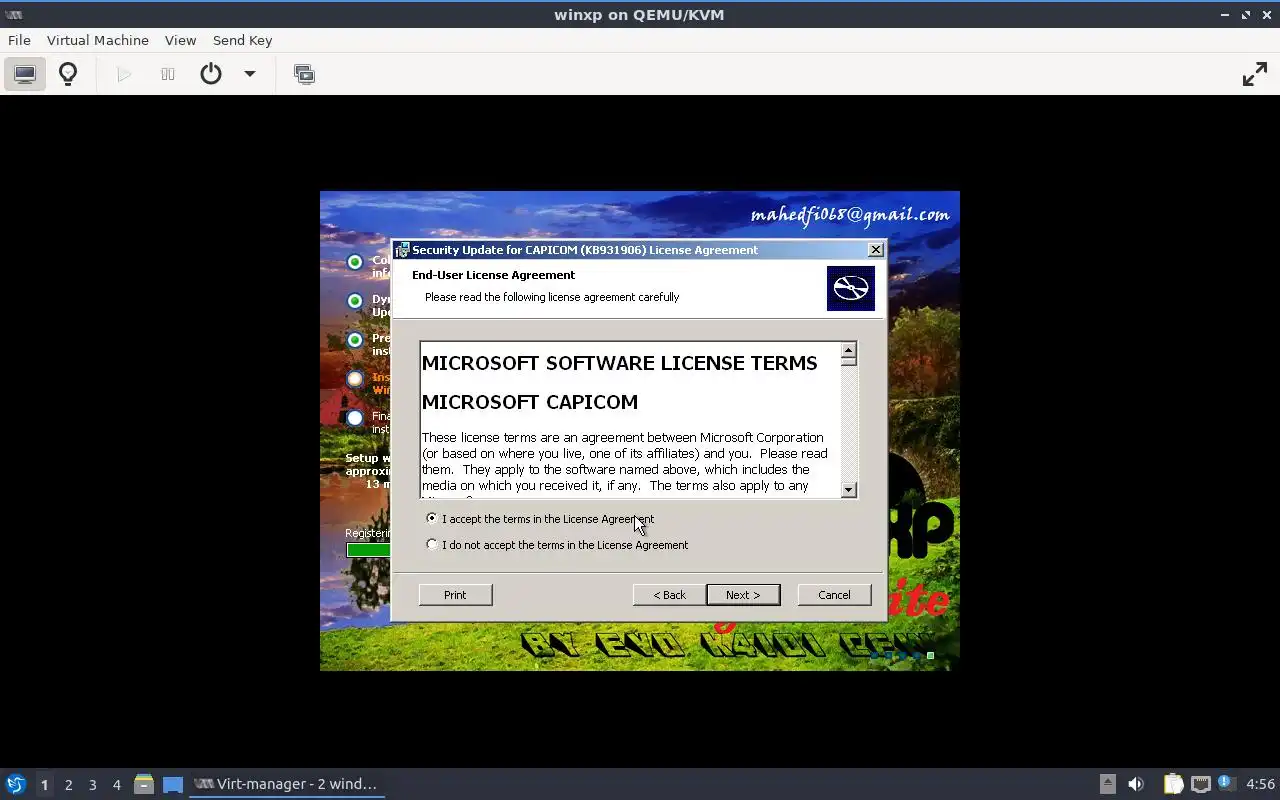Viewport: 1280px width, 800px height.
Task: Open the File menu
Action: 19,40
